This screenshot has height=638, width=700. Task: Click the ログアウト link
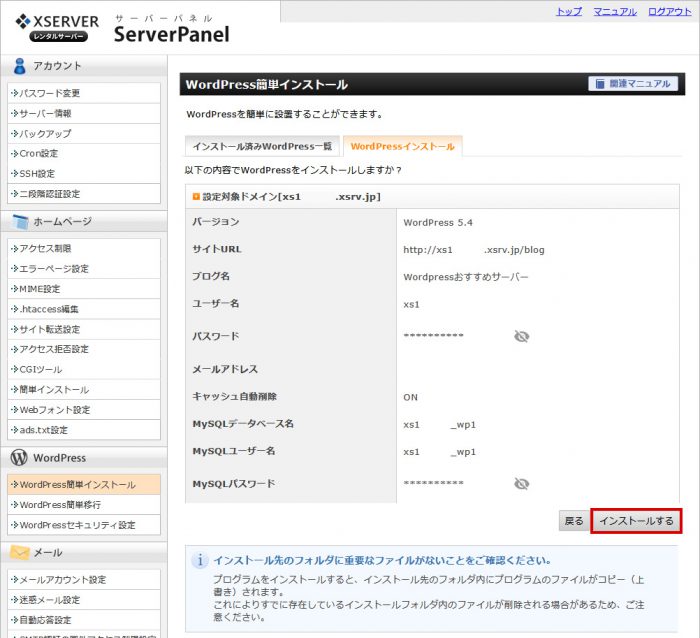[670, 12]
